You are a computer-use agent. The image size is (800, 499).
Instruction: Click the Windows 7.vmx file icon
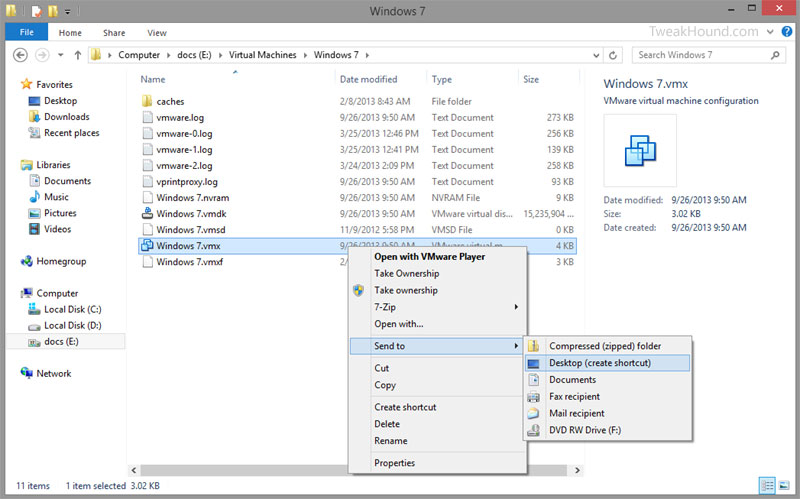[147, 245]
